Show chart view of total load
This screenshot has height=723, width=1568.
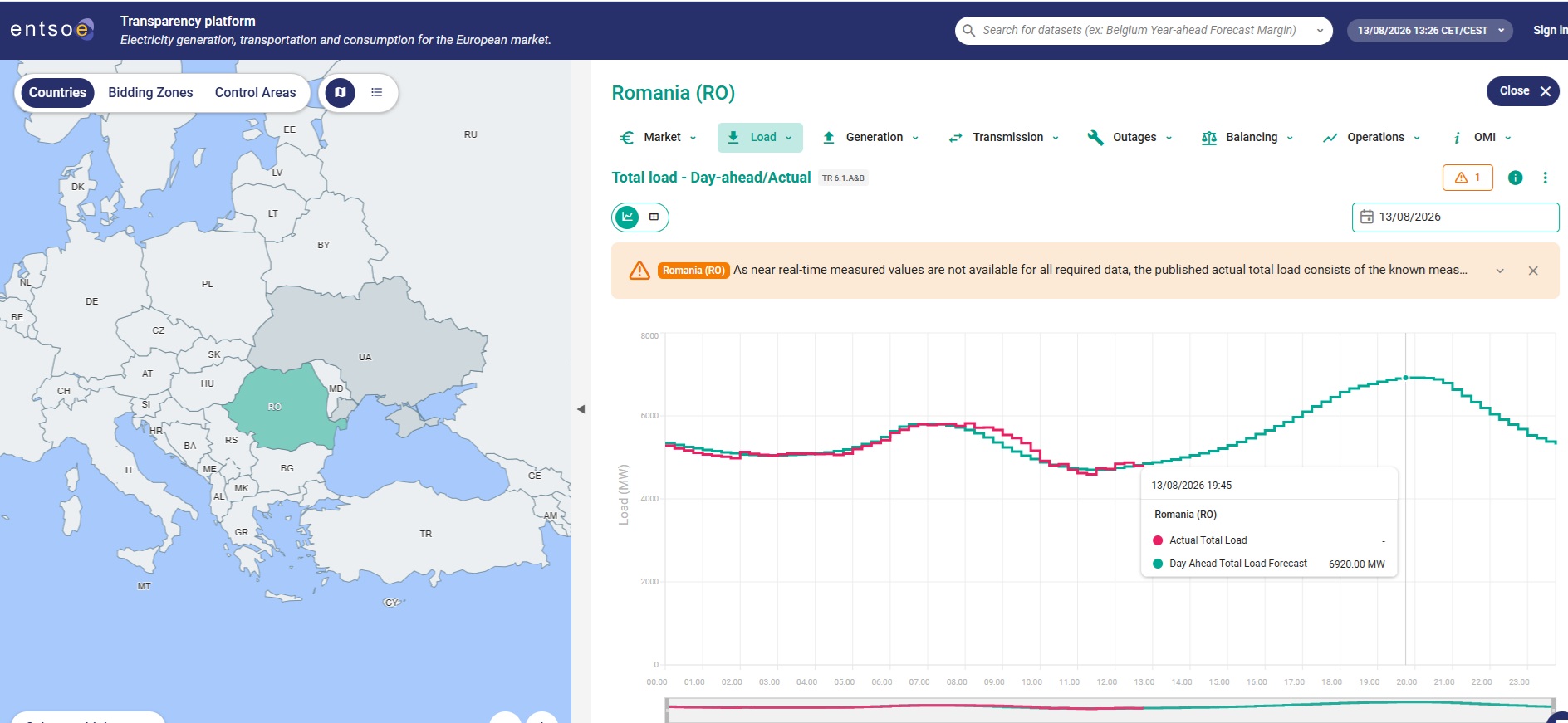627,217
